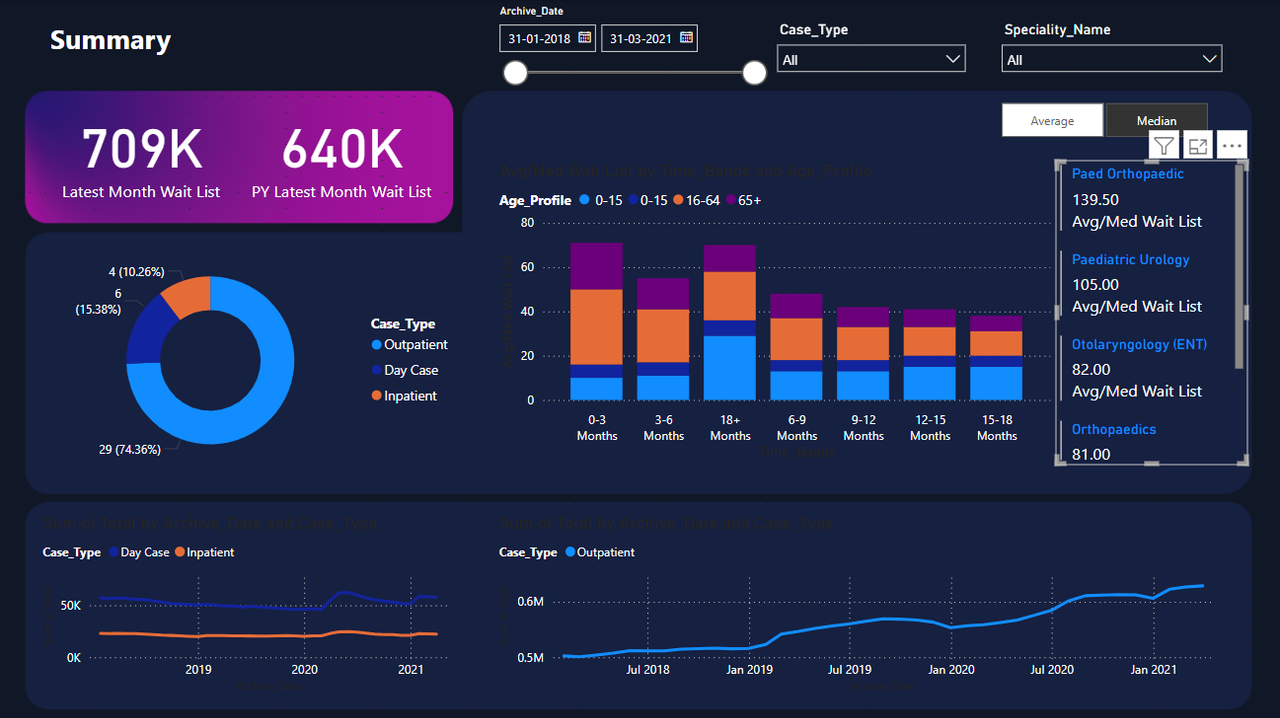Click the 82.00 value in card

point(1092,370)
